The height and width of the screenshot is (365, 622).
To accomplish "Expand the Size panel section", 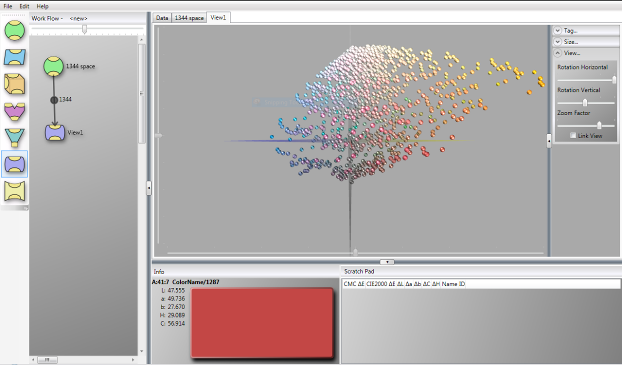I will 558,42.
